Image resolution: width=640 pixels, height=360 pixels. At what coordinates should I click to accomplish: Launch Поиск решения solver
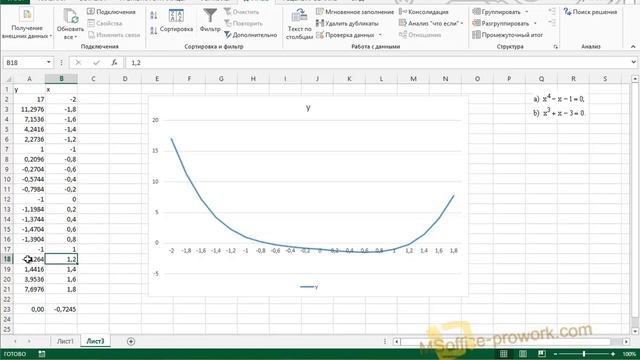(590, 12)
